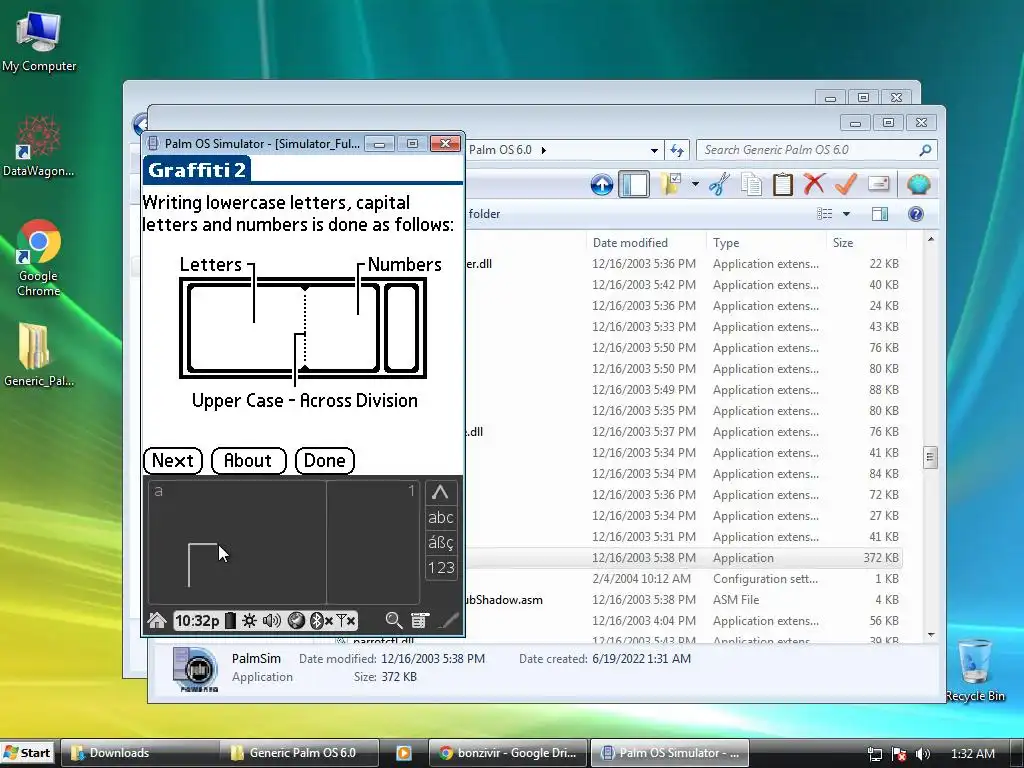Click the globe network icon in the Palm status bar

pyautogui.click(x=296, y=620)
